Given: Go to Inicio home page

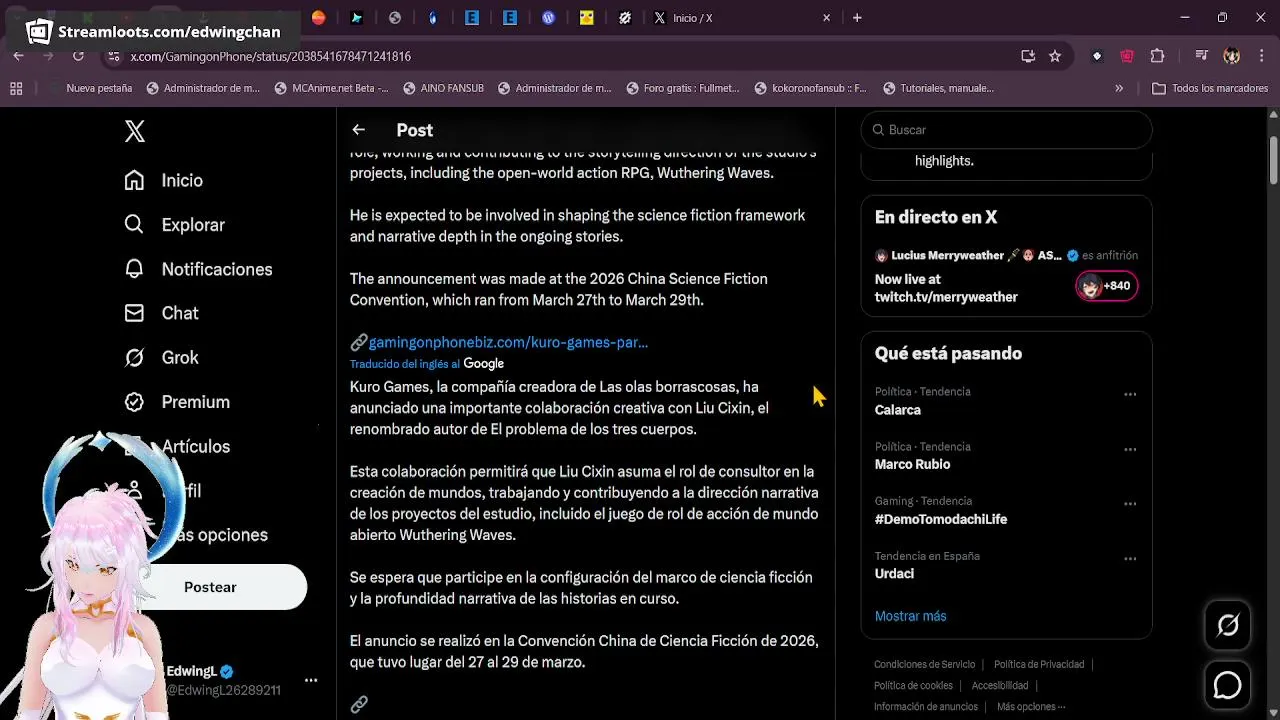Looking at the screenshot, I should [163, 180].
